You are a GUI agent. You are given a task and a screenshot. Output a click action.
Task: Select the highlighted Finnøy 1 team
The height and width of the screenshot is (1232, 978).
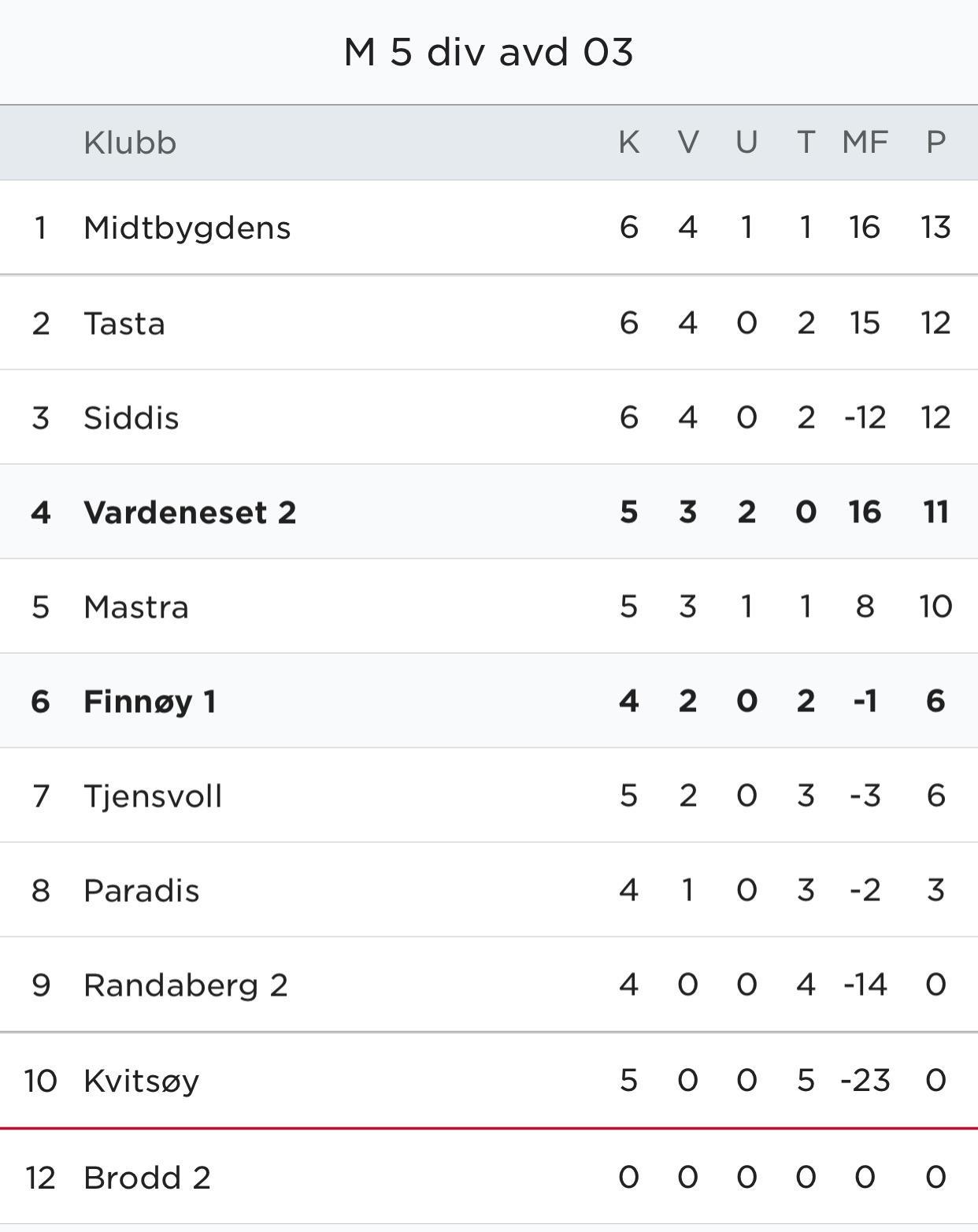[150, 701]
